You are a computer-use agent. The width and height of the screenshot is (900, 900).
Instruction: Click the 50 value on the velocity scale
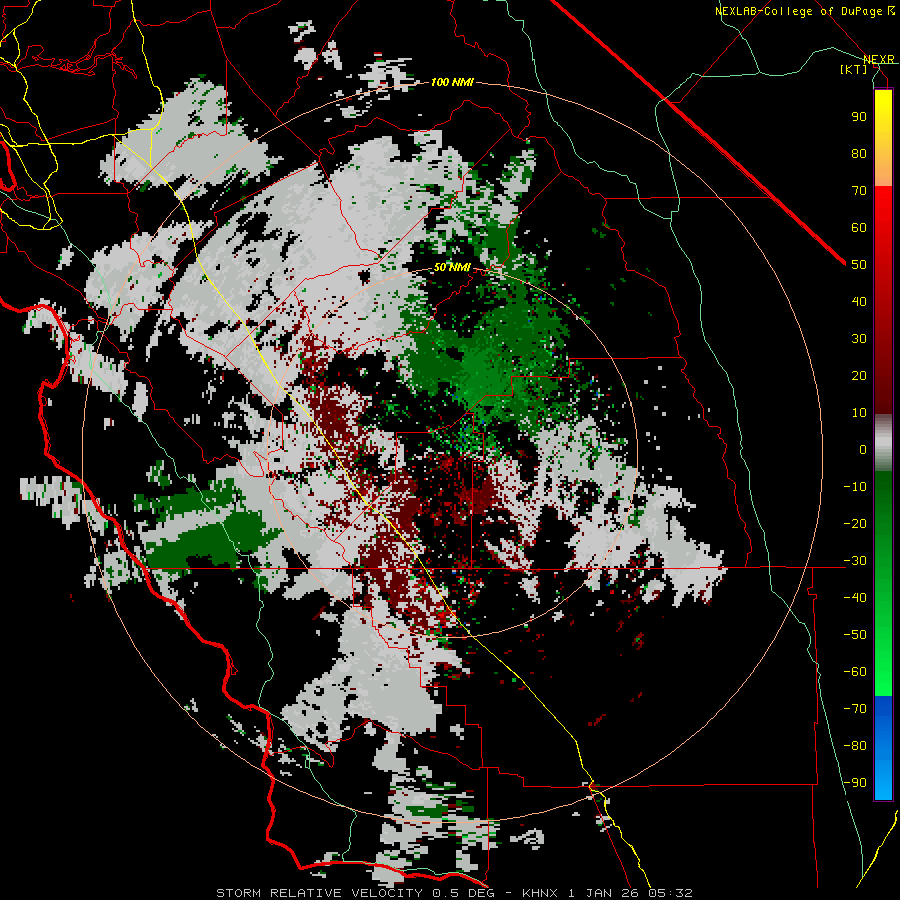(x=859, y=265)
